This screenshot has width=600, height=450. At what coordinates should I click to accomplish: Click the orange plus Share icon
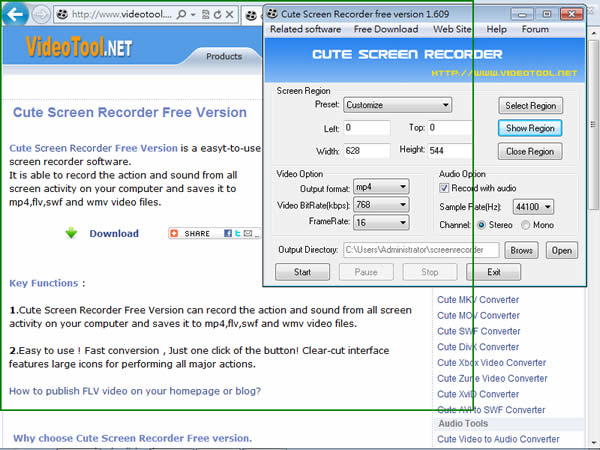174,233
